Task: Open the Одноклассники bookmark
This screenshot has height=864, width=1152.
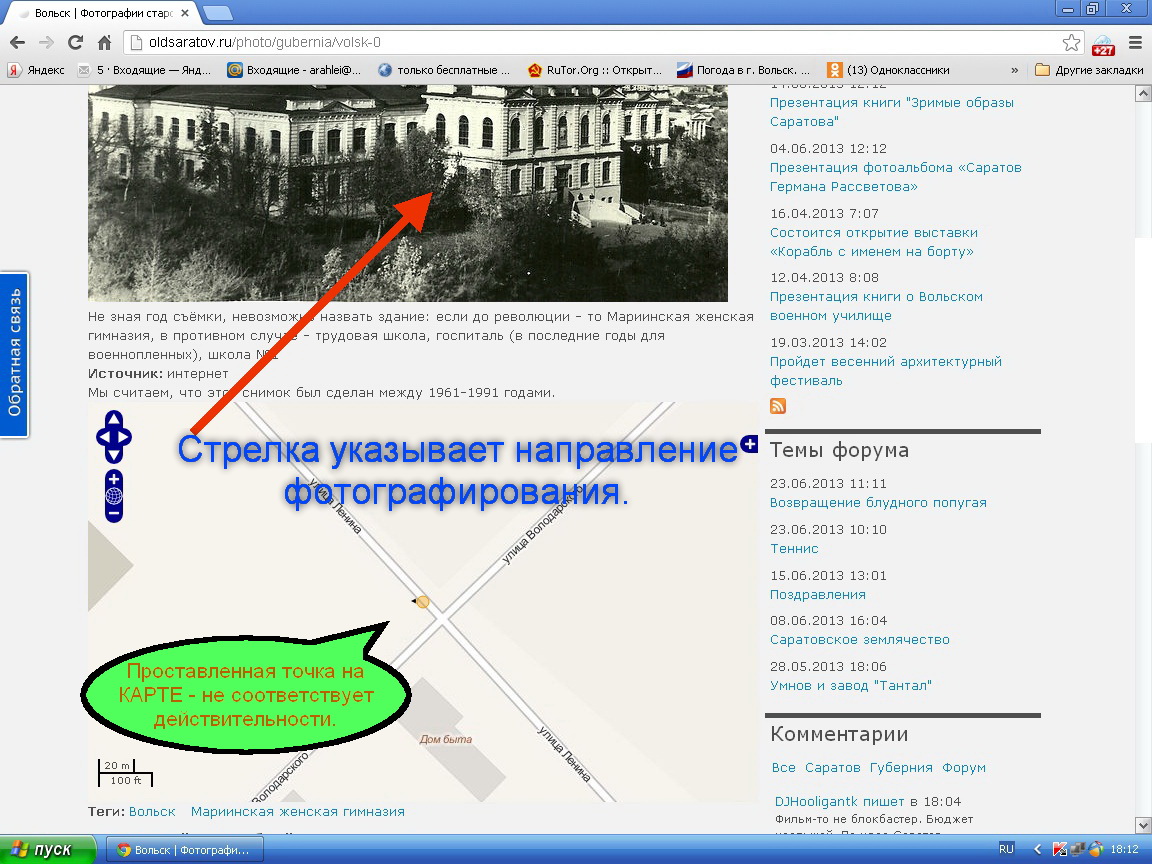Action: [888, 70]
